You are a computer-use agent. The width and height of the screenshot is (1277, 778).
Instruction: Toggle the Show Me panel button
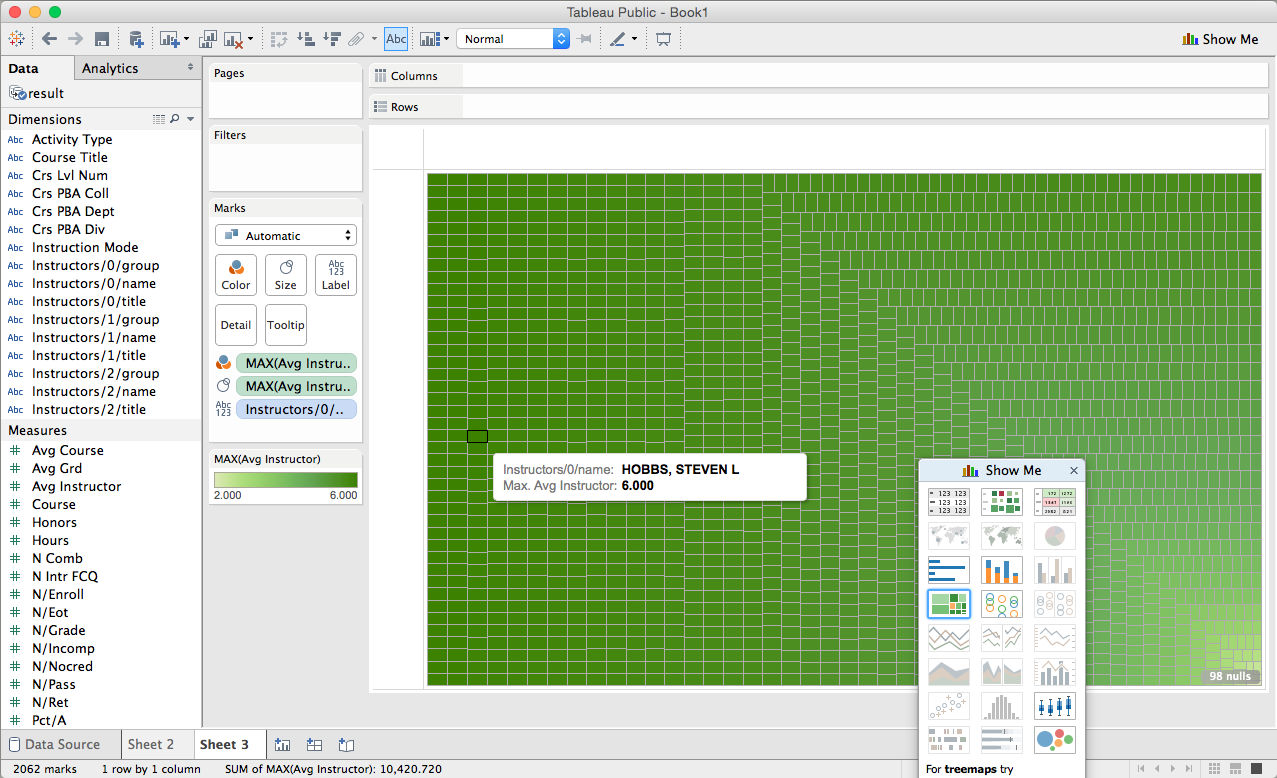tap(1220, 39)
